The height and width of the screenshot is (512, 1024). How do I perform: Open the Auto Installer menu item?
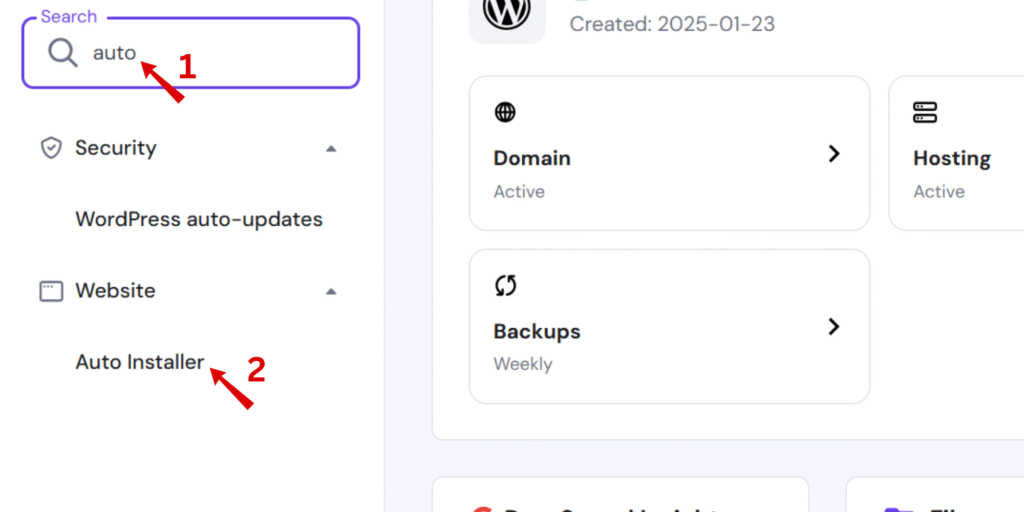[140, 362]
